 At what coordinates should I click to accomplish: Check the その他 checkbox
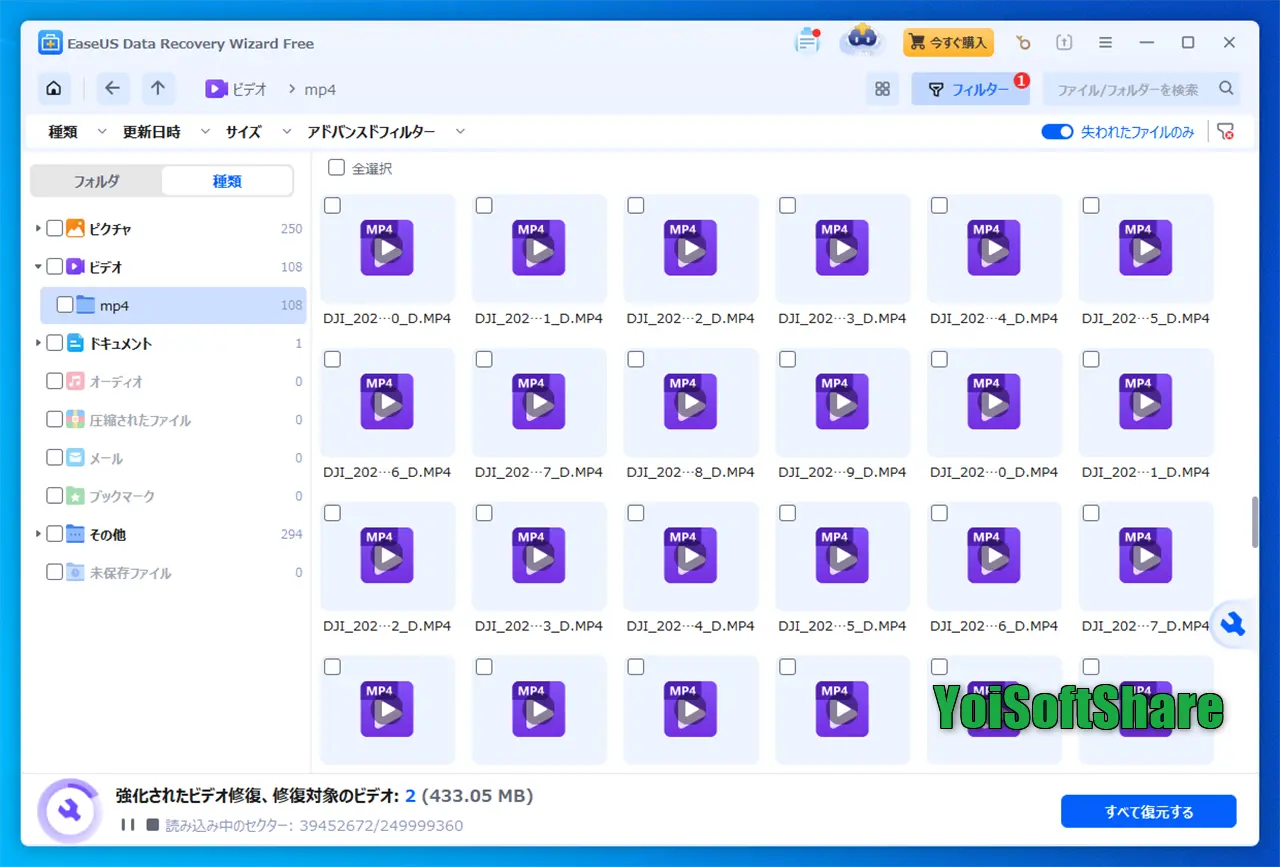point(55,534)
